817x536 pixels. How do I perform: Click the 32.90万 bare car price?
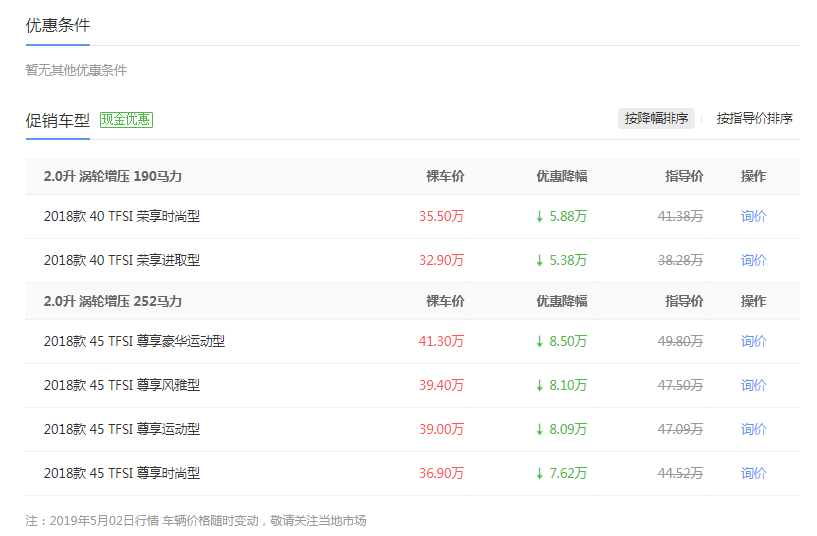click(x=441, y=260)
